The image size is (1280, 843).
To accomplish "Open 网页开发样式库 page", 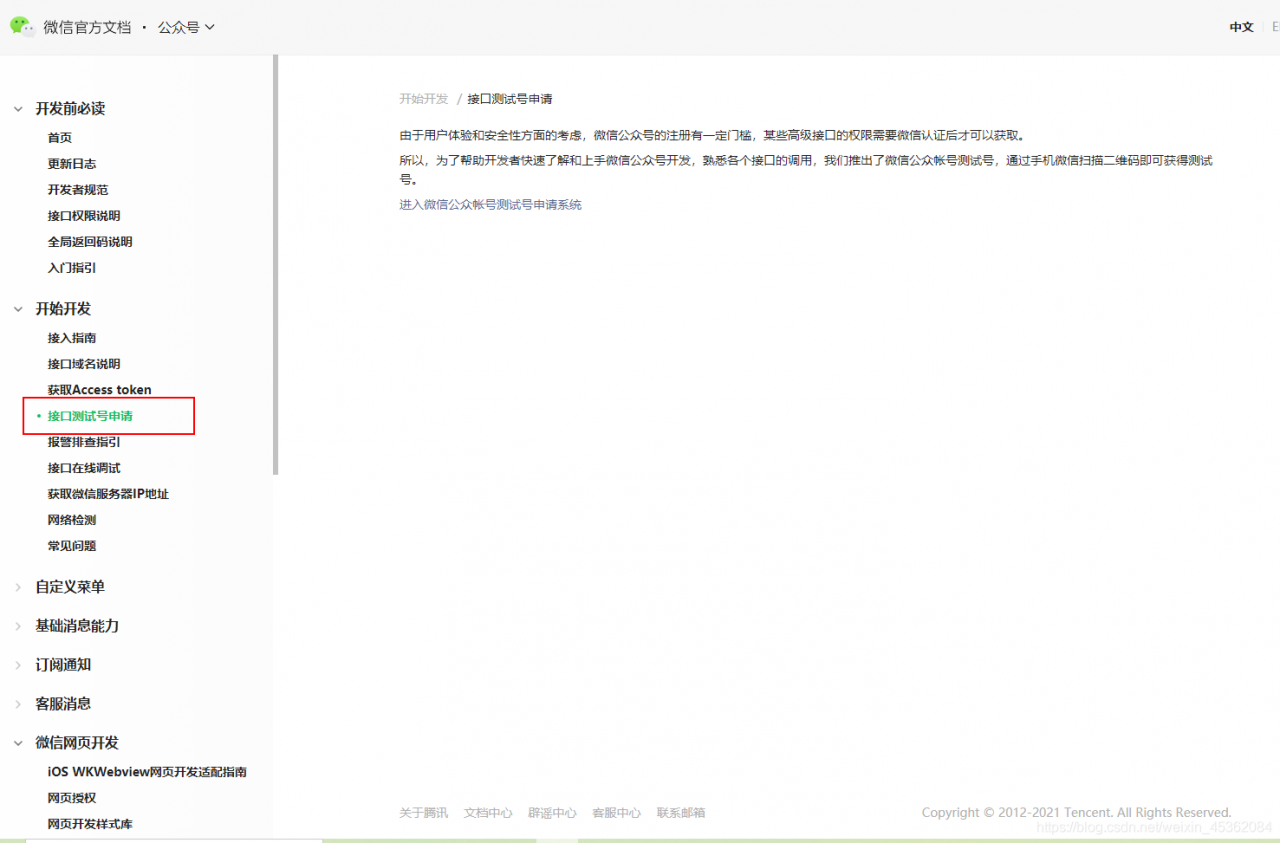I will point(90,824).
